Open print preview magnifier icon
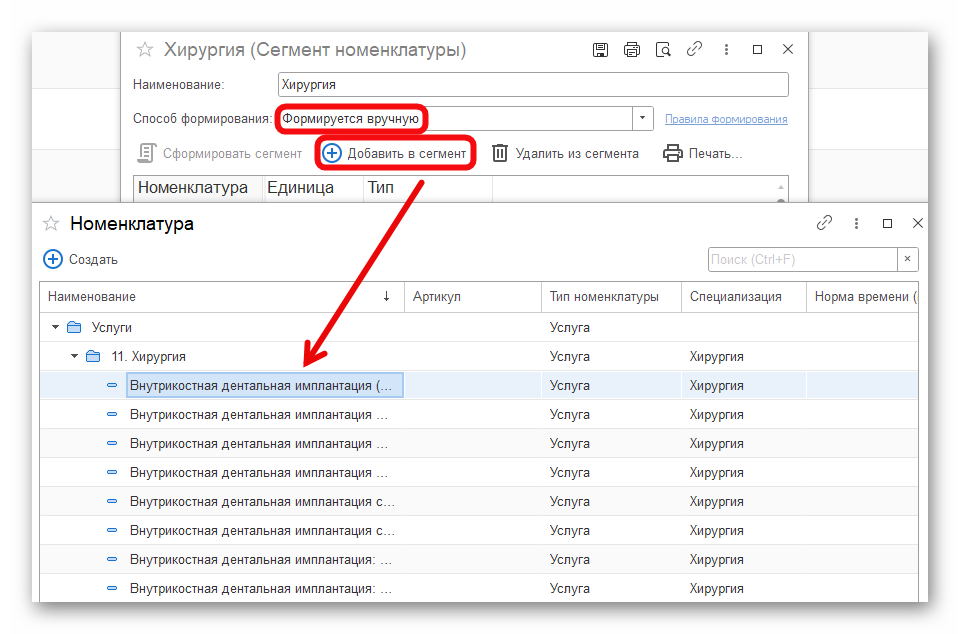Viewport: 960px width, 634px height. coord(662,50)
